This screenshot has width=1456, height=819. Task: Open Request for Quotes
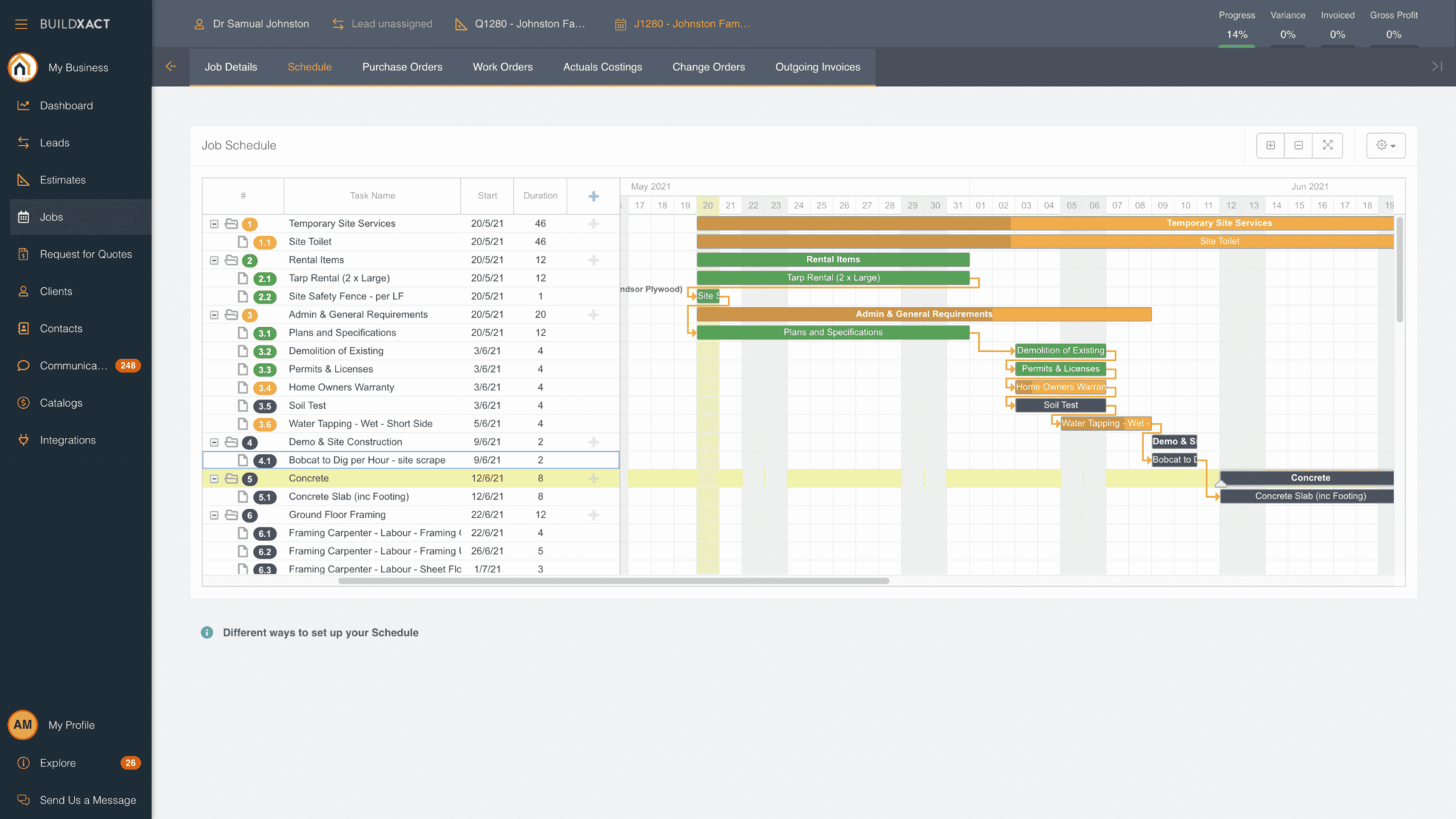[85, 254]
